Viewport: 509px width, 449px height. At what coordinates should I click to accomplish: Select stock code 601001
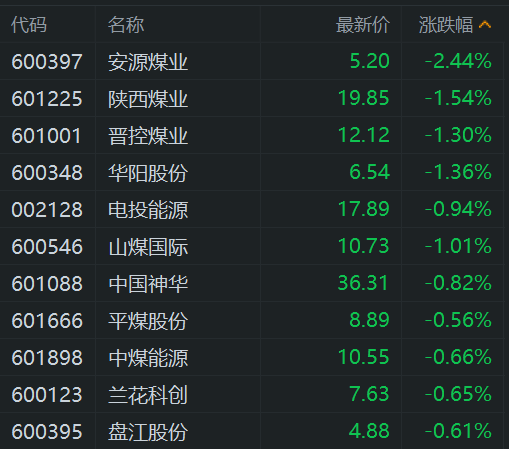point(46,136)
